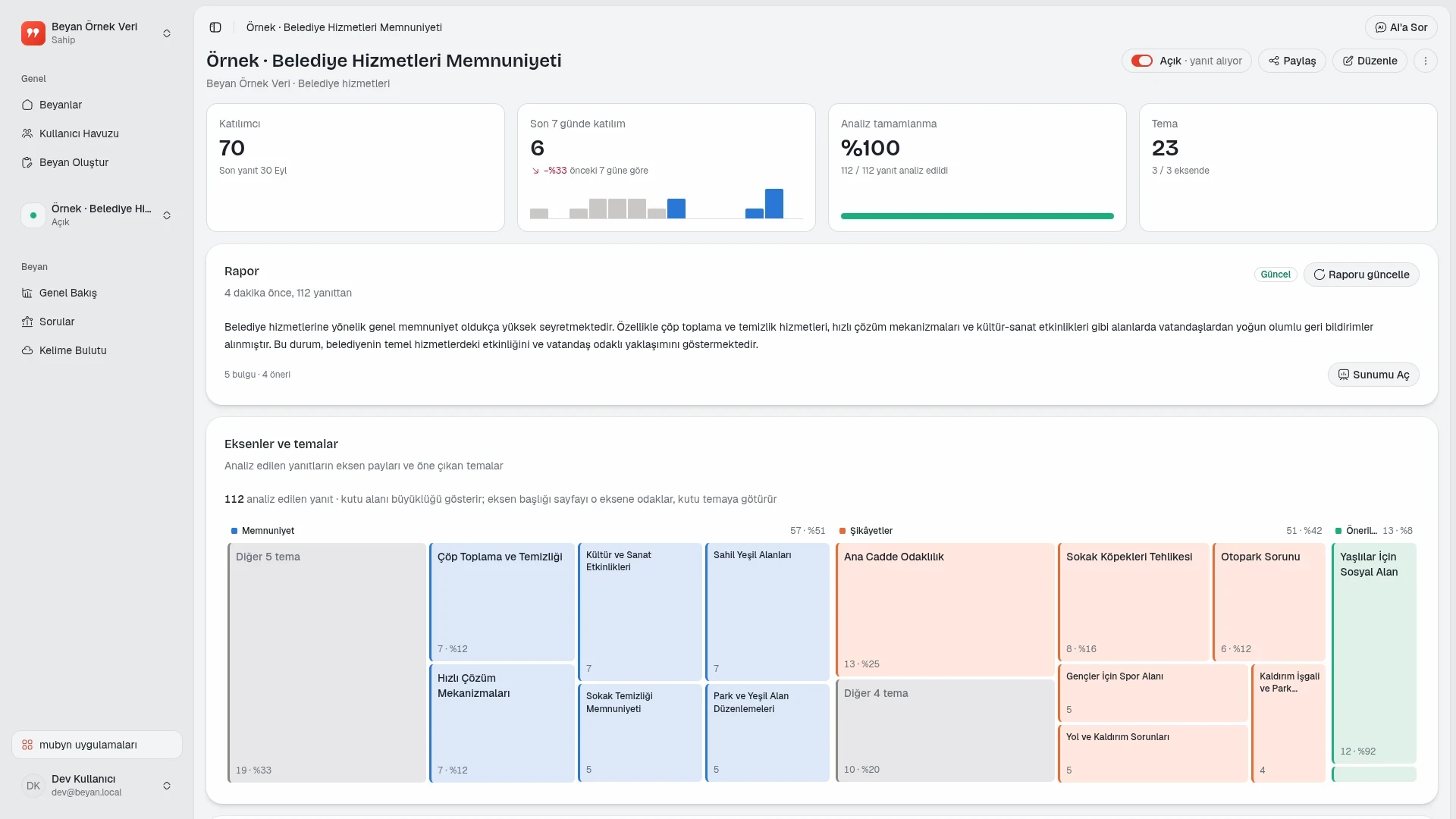Open Yaşlılar İçin Sosyal Alan box
Screen dimensions: 1456x819
click(x=1374, y=653)
